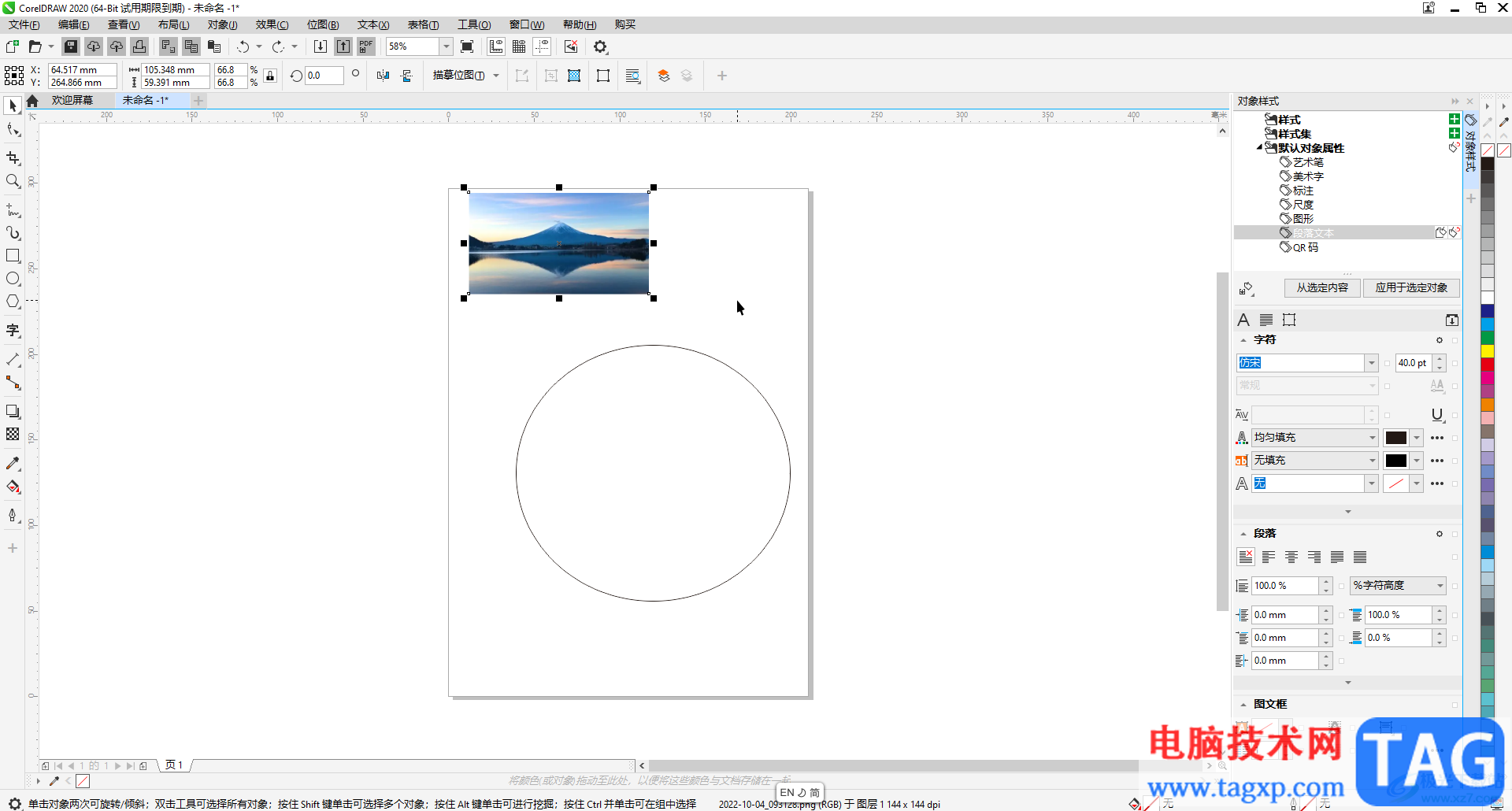The image size is (1512, 811).
Task: Open more options for text fill
Action: point(1437,438)
